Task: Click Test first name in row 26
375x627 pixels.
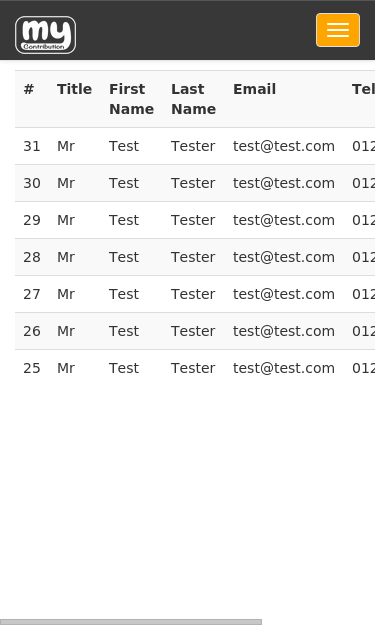Action: point(124,331)
